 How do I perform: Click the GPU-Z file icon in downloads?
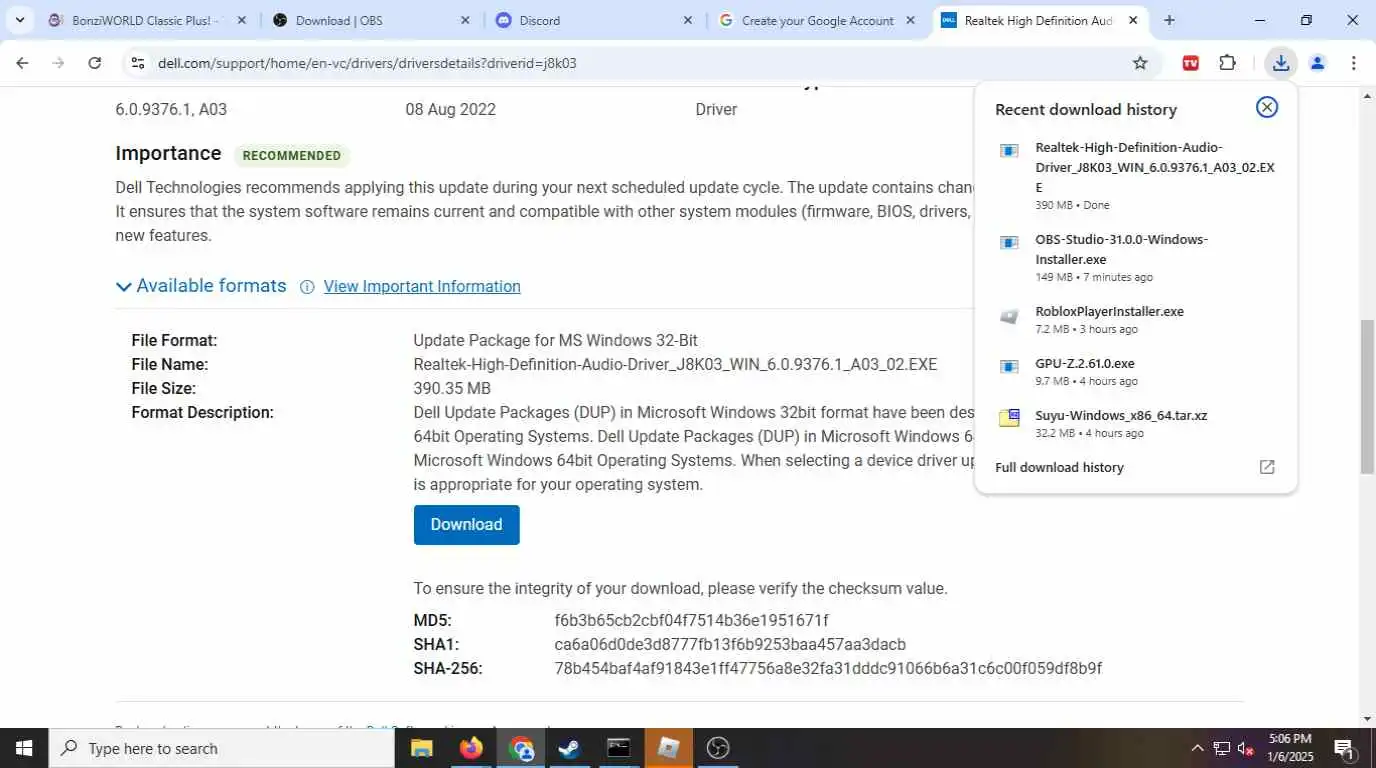(1009, 367)
